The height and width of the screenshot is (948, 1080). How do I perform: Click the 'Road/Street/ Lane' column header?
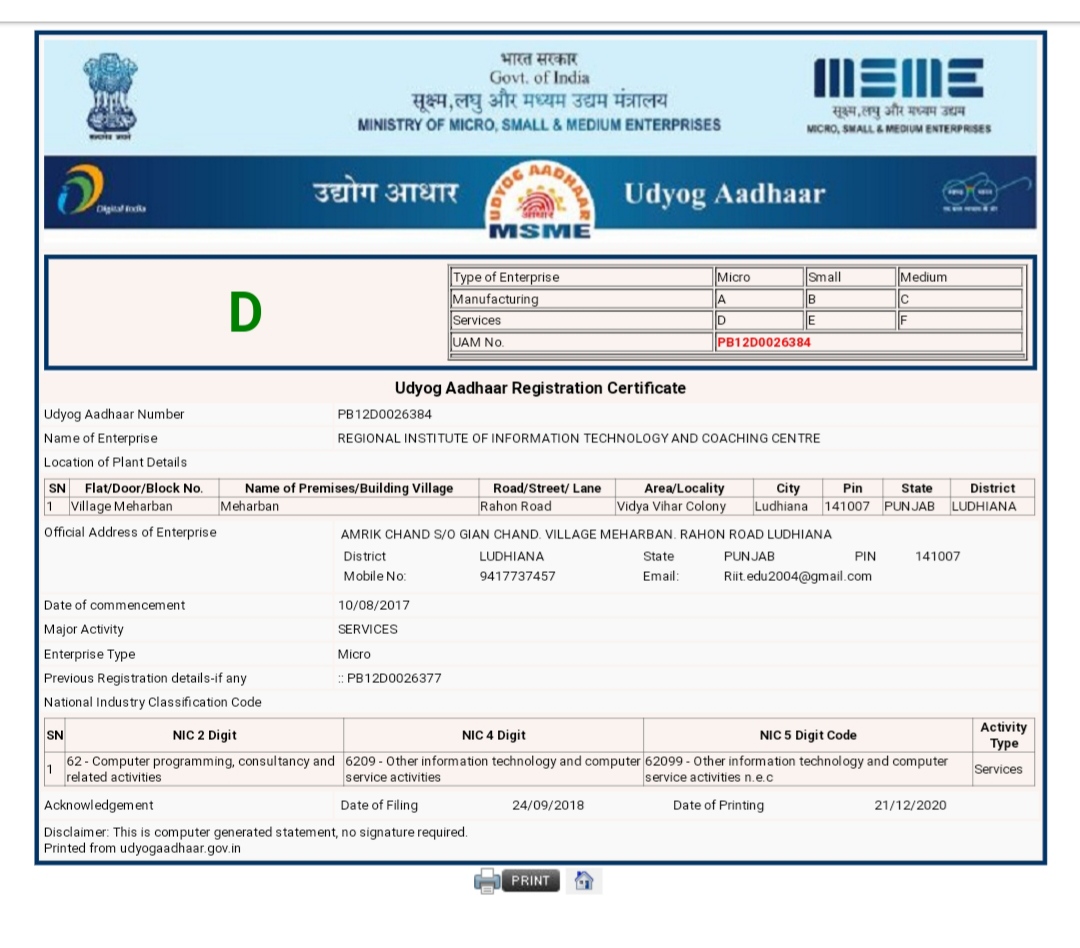547,488
